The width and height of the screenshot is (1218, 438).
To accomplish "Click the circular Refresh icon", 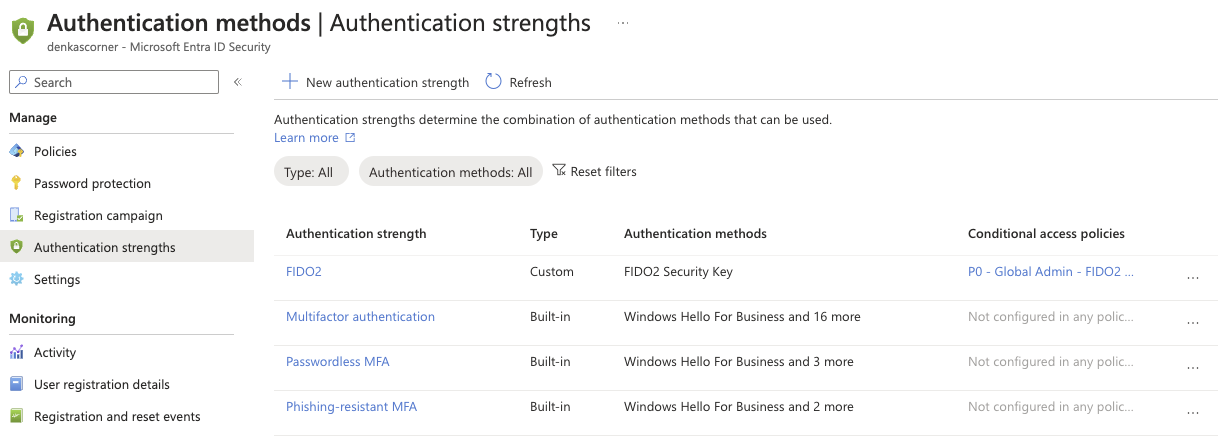I will [493, 82].
